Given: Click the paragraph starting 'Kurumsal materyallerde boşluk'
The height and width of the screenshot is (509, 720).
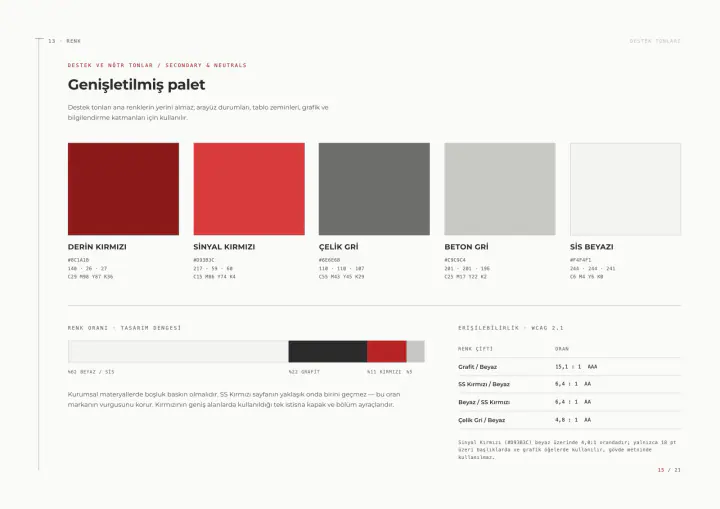Looking at the screenshot, I should pyautogui.click(x=234, y=400).
